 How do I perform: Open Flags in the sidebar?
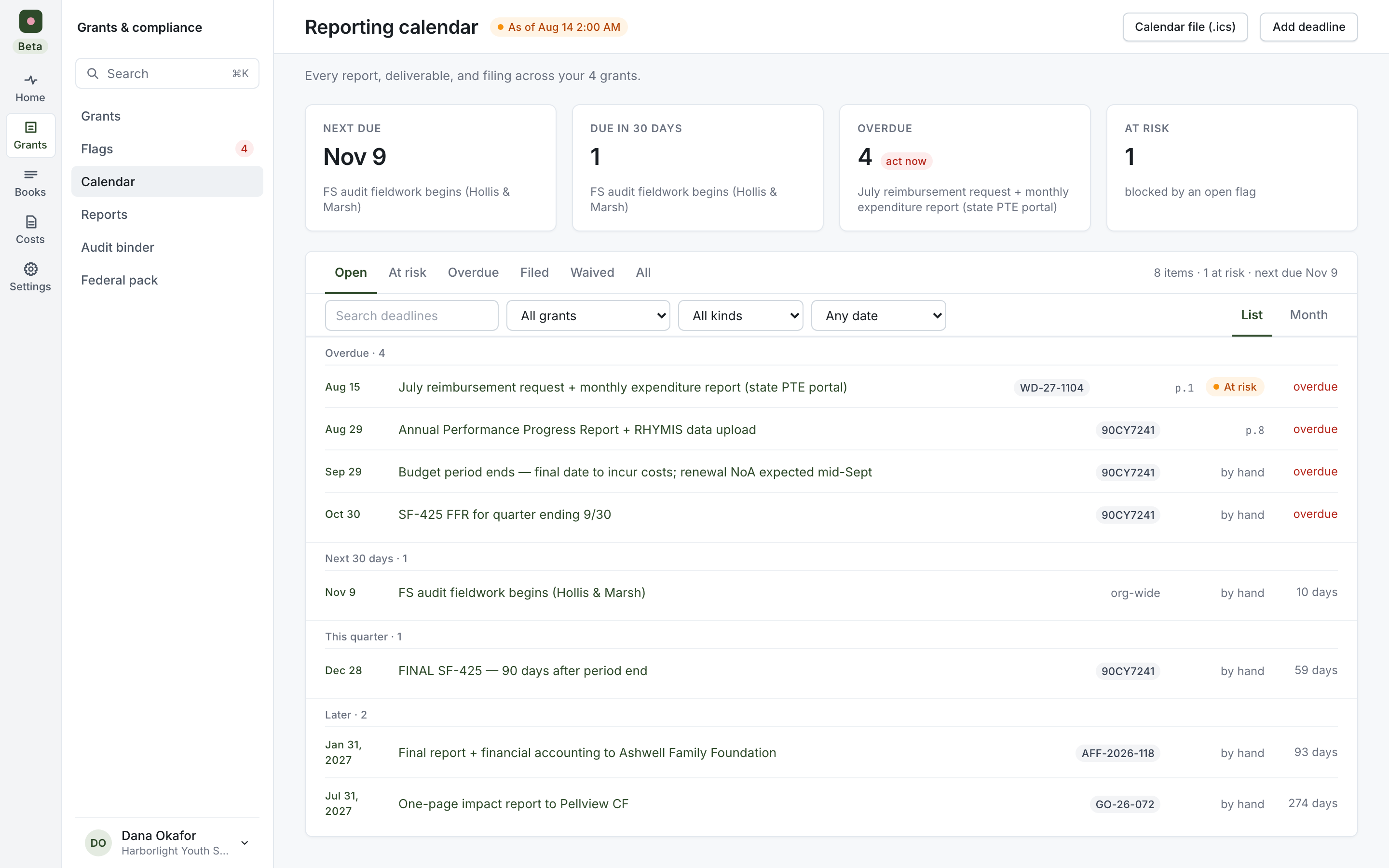pos(167,149)
